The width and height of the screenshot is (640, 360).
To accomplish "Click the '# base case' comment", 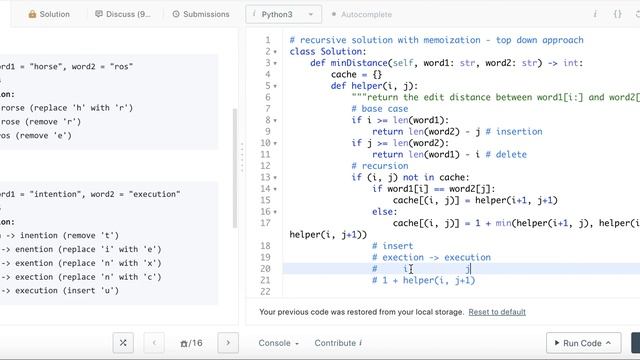I will 380,109.
